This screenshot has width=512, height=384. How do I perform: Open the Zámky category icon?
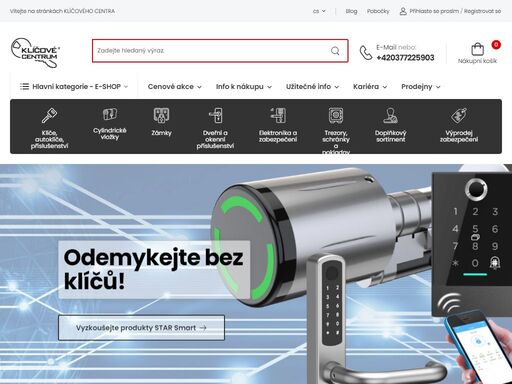tap(161, 115)
